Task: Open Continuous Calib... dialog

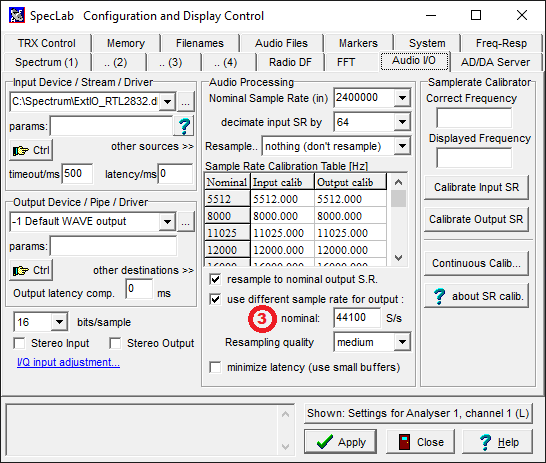Action: point(476,263)
